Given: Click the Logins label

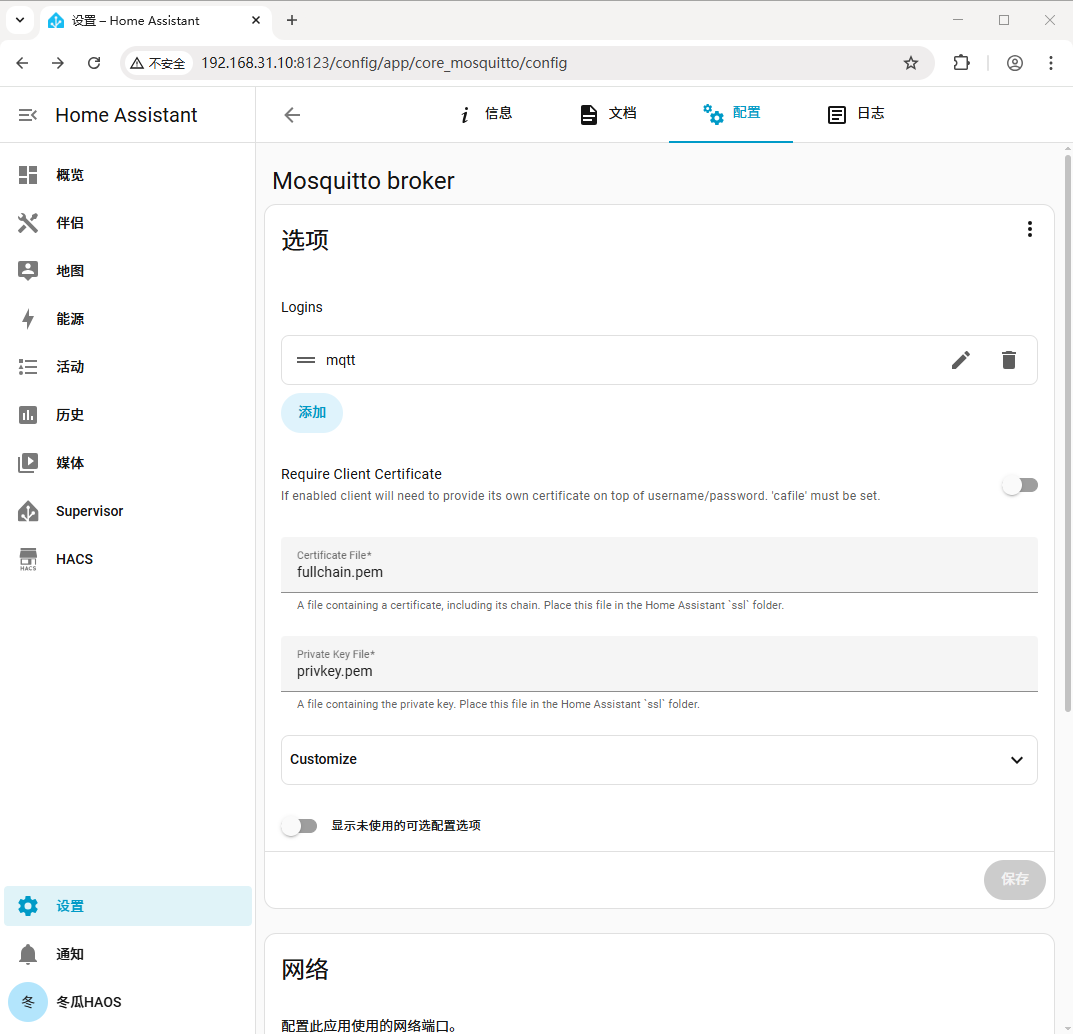Looking at the screenshot, I should tap(302, 307).
